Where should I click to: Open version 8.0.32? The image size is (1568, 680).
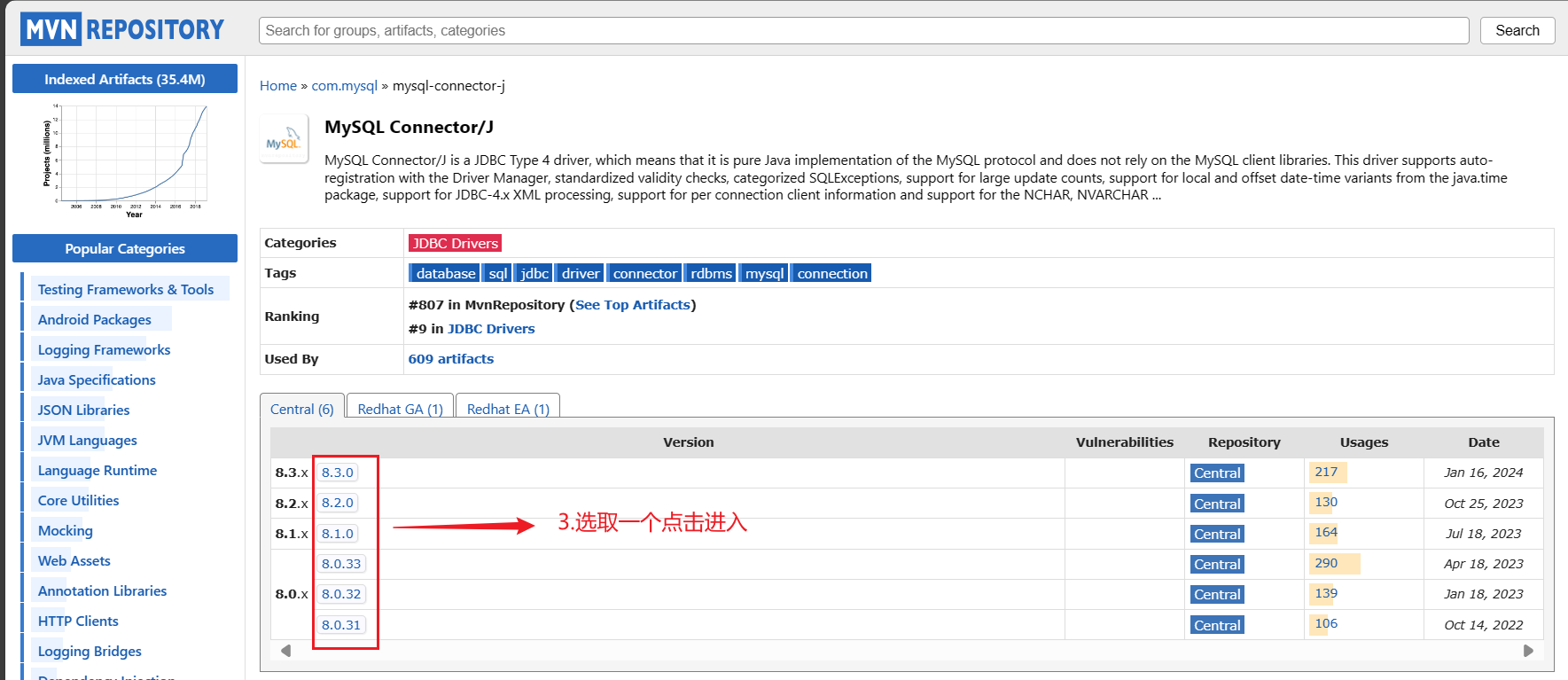[x=341, y=594]
